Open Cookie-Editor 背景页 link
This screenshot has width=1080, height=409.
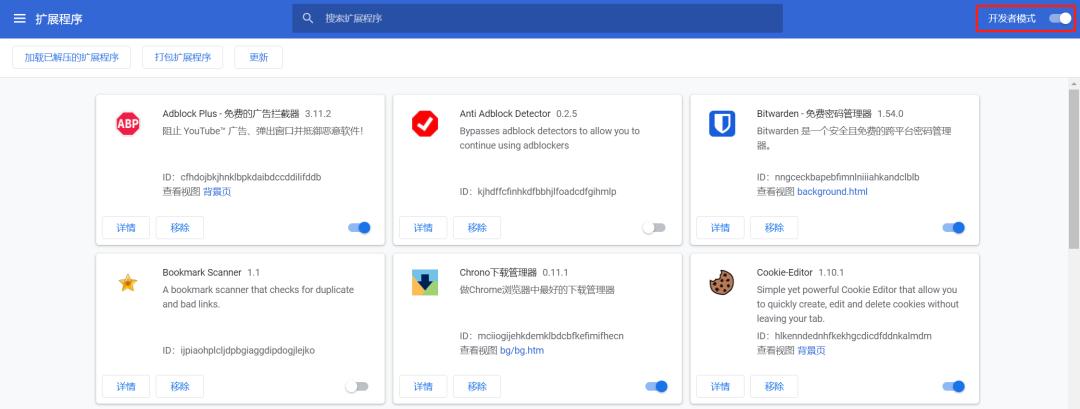point(811,350)
